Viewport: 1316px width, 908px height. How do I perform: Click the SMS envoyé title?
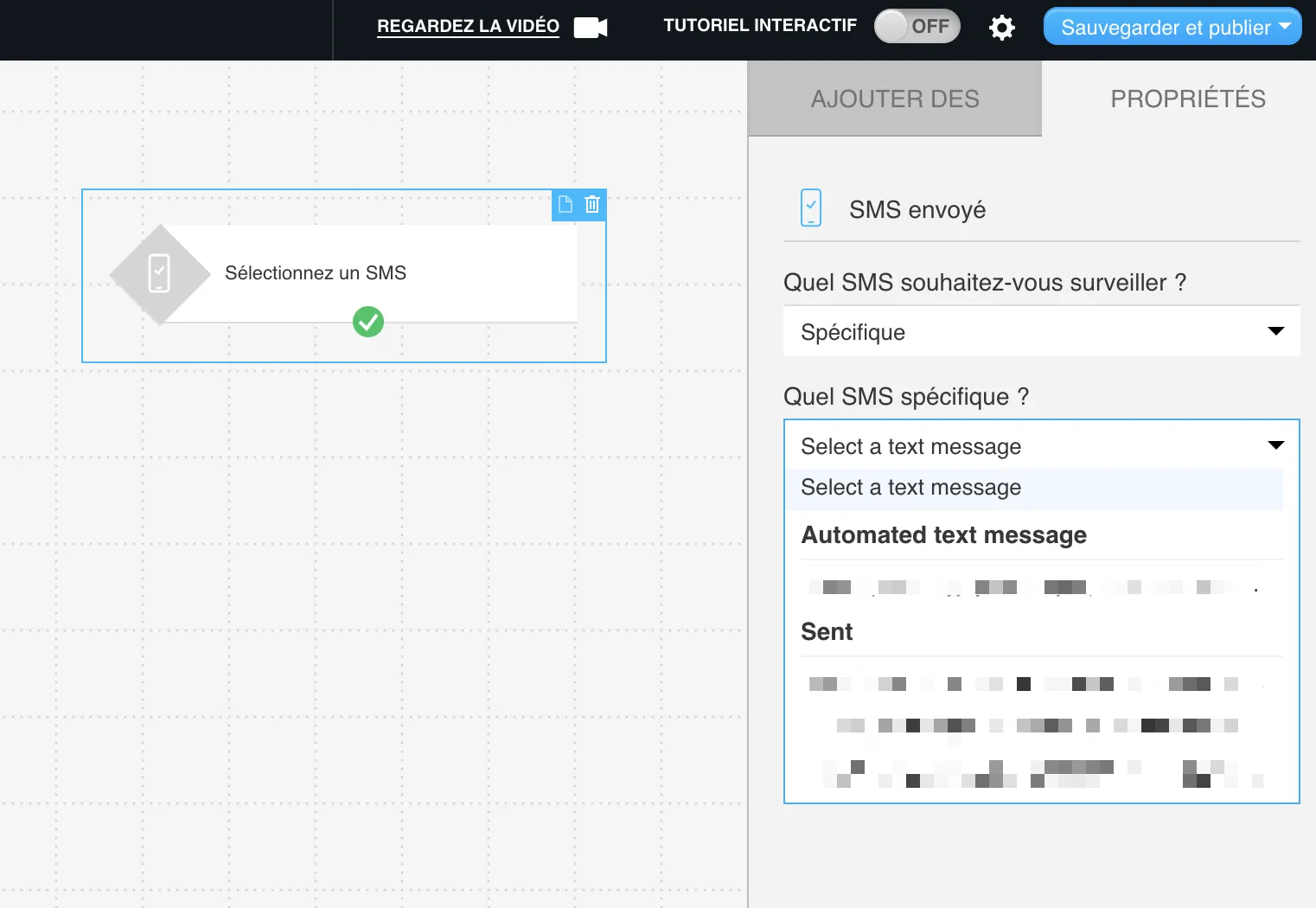coord(917,210)
